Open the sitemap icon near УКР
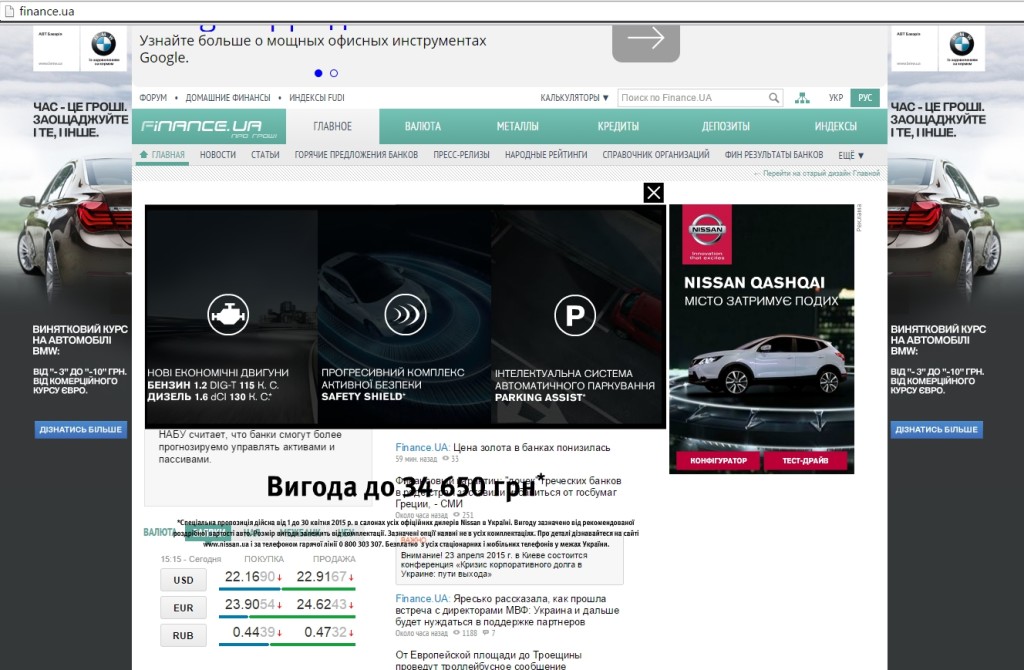Image resolution: width=1024 pixels, height=670 pixels. coord(802,98)
